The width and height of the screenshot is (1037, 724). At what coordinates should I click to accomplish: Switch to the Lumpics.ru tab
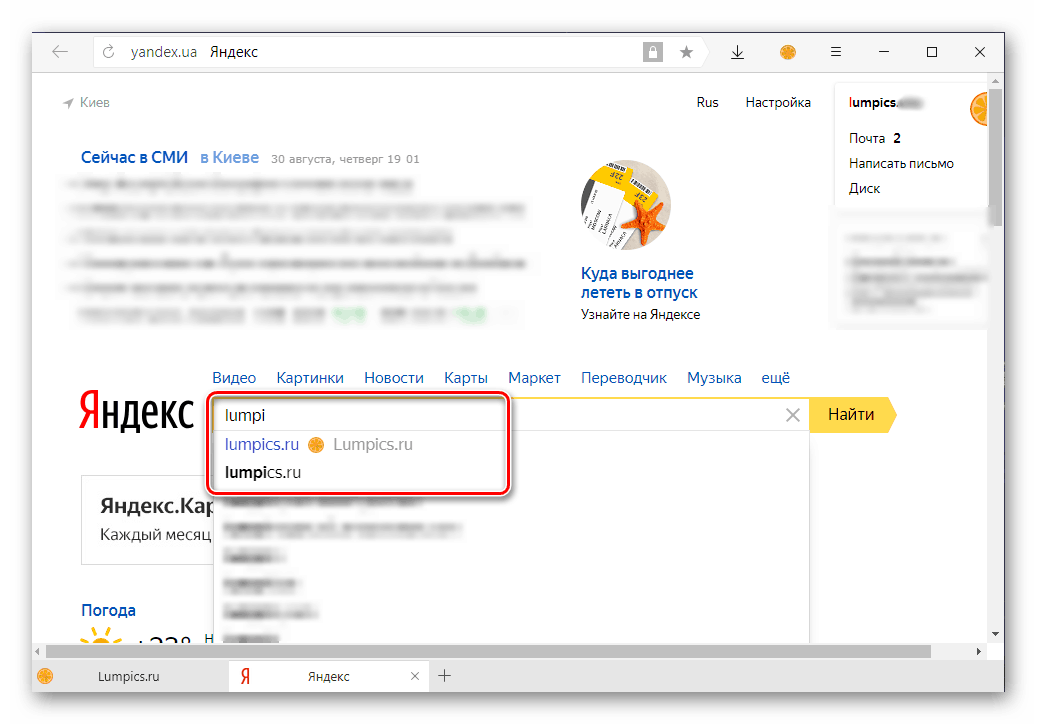128,676
